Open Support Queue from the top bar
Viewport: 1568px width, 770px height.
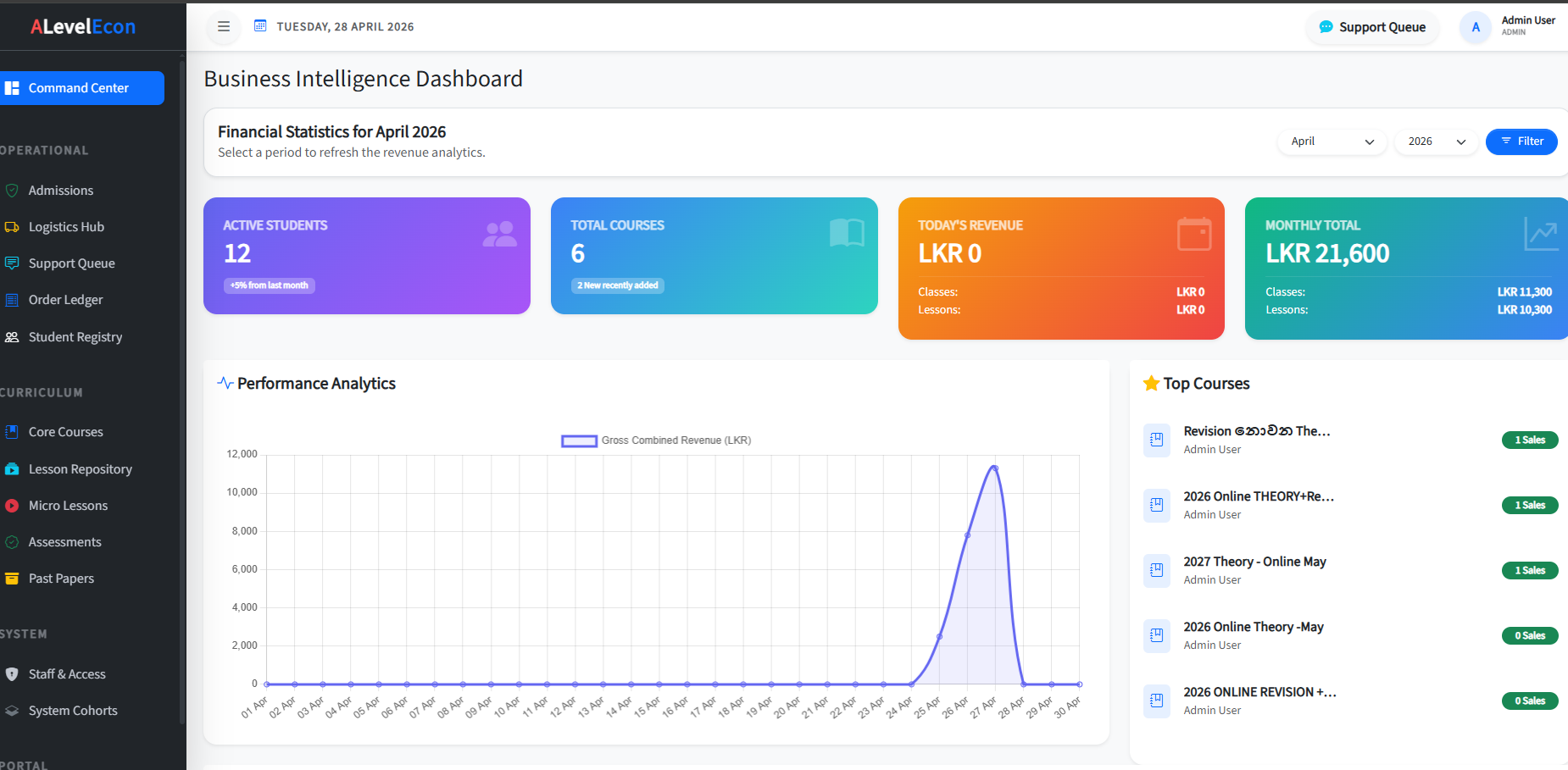[x=1372, y=27]
